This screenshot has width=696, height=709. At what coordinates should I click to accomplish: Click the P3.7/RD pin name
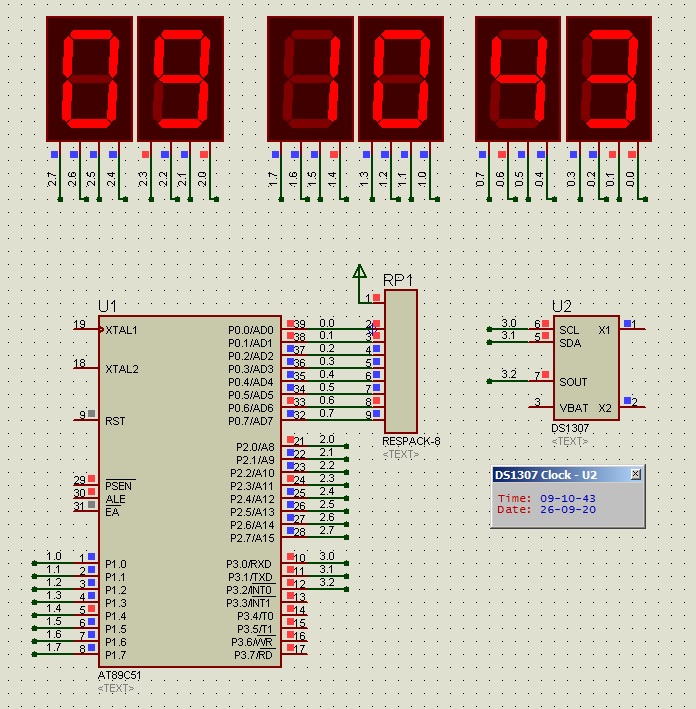coord(253,655)
